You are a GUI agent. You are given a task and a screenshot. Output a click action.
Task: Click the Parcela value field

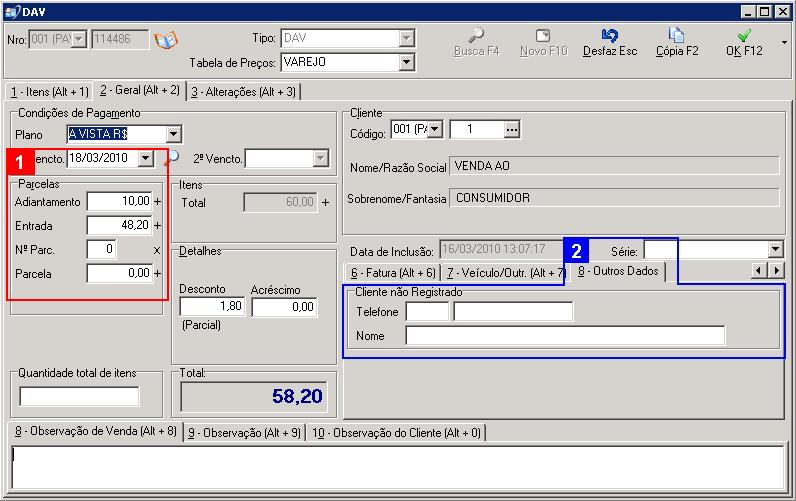120,273
